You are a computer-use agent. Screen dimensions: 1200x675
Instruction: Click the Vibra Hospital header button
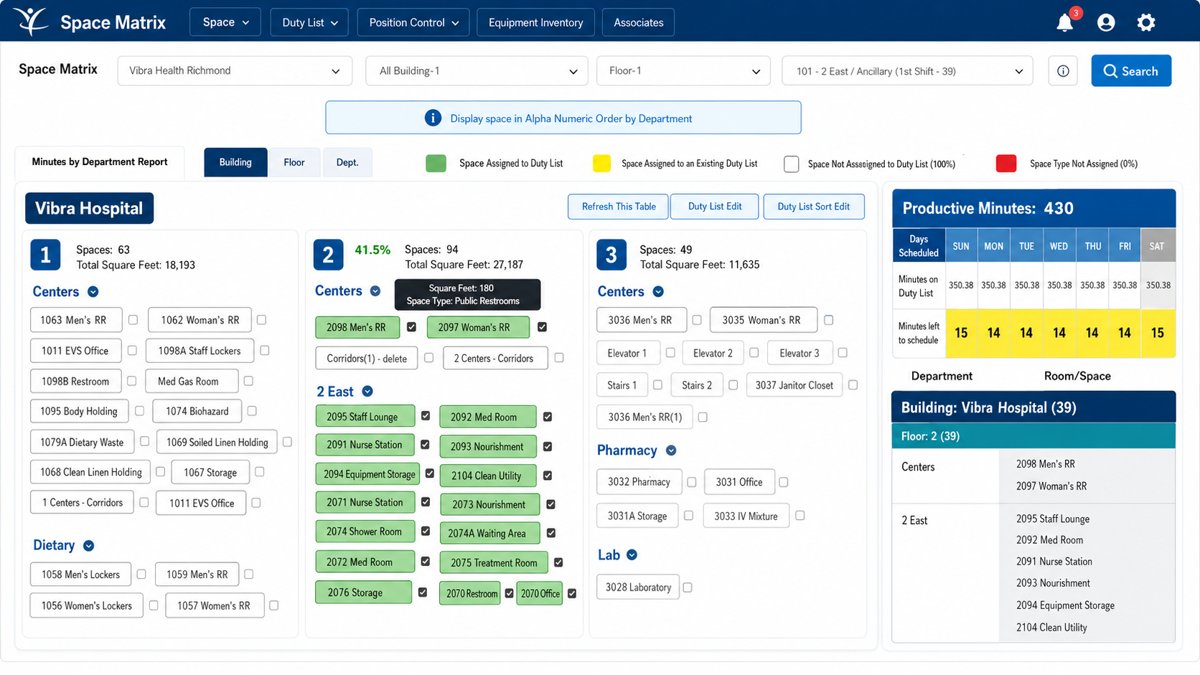pyautogui.click(x=89, y=208)
